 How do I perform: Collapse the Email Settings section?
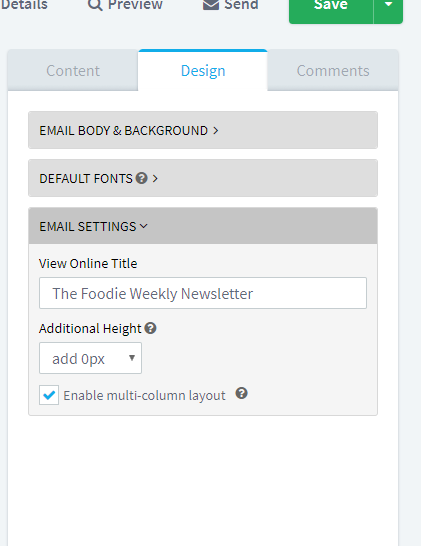click(203, 226)
